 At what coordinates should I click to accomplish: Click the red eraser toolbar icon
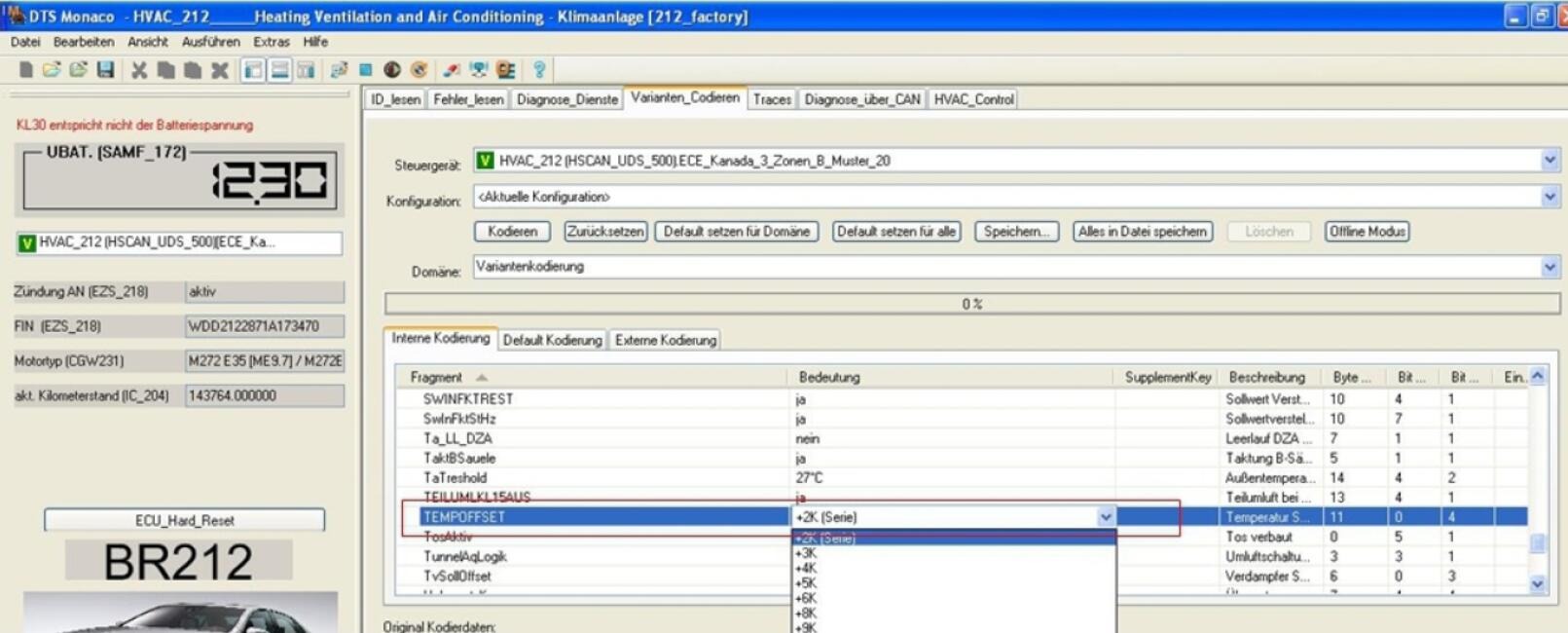(452, 70)
